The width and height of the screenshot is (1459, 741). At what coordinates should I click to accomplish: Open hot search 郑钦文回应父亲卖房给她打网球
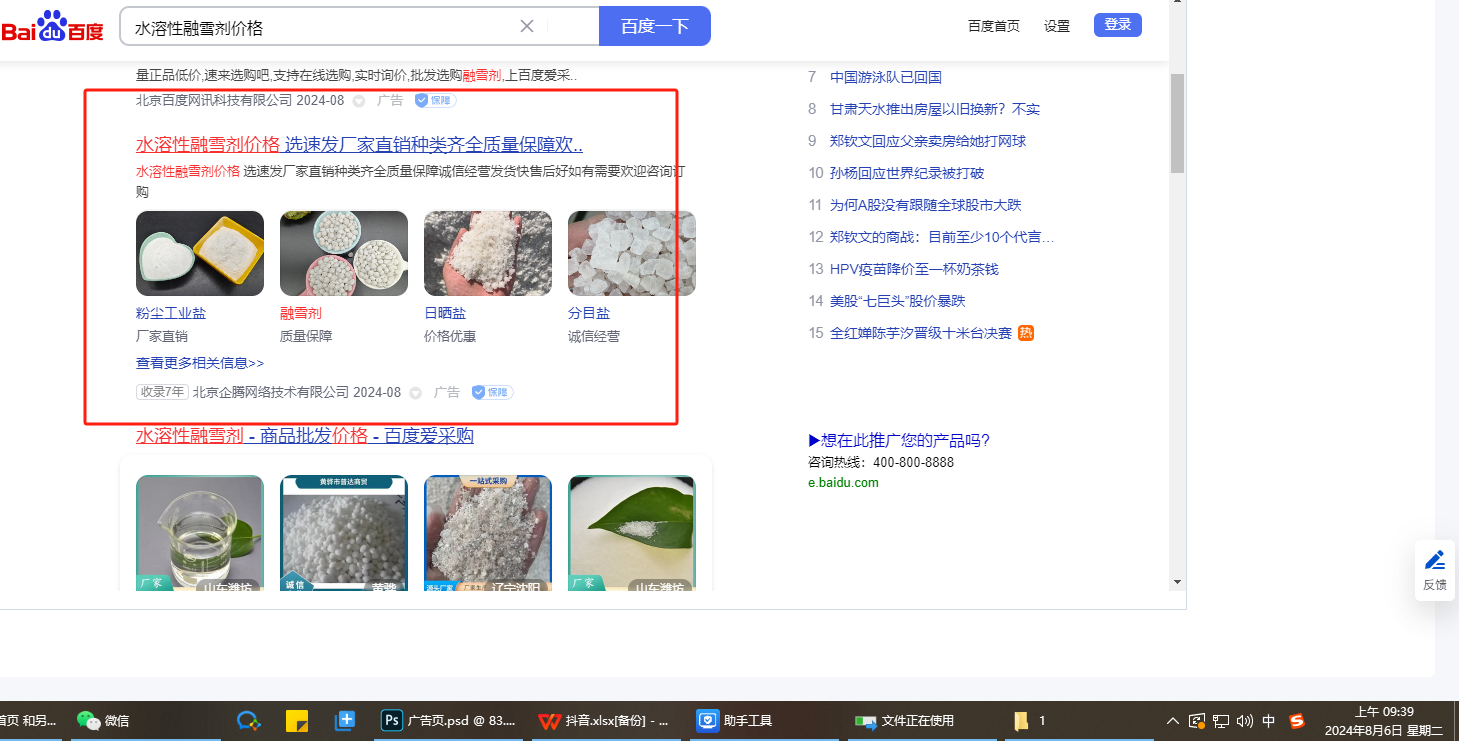point(928,141)
